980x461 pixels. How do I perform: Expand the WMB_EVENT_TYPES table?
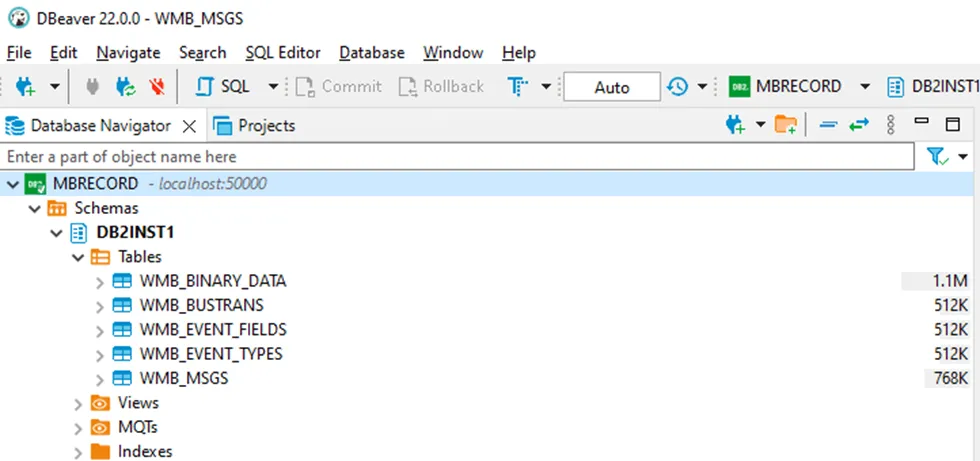pos(99,355)
